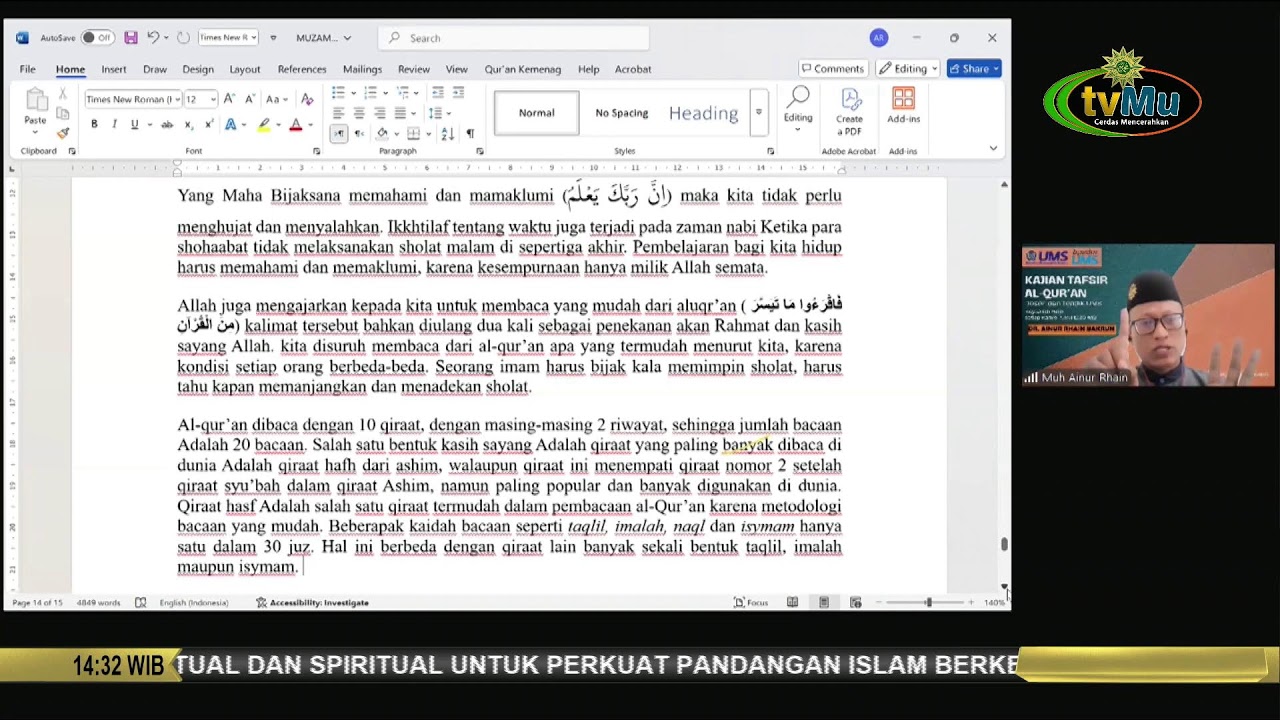Cut the selection with scissors icon
This screenshot has height=720, width=1280.
click(63, 94)
